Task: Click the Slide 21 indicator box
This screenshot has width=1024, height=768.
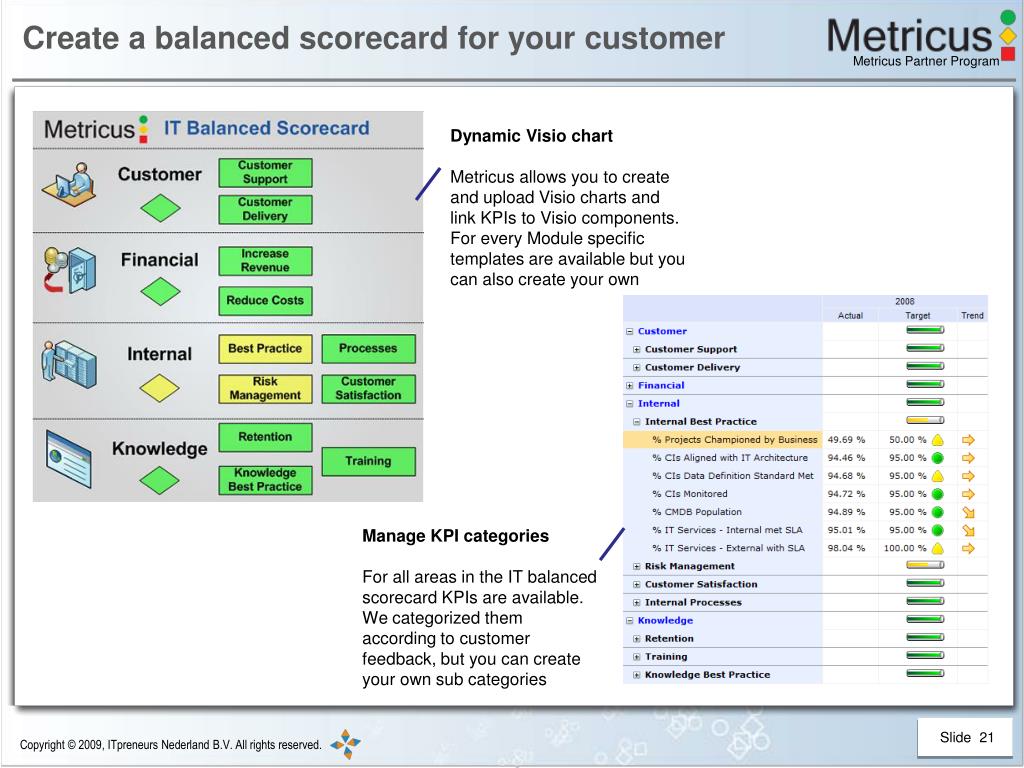Action: point(967,738)
